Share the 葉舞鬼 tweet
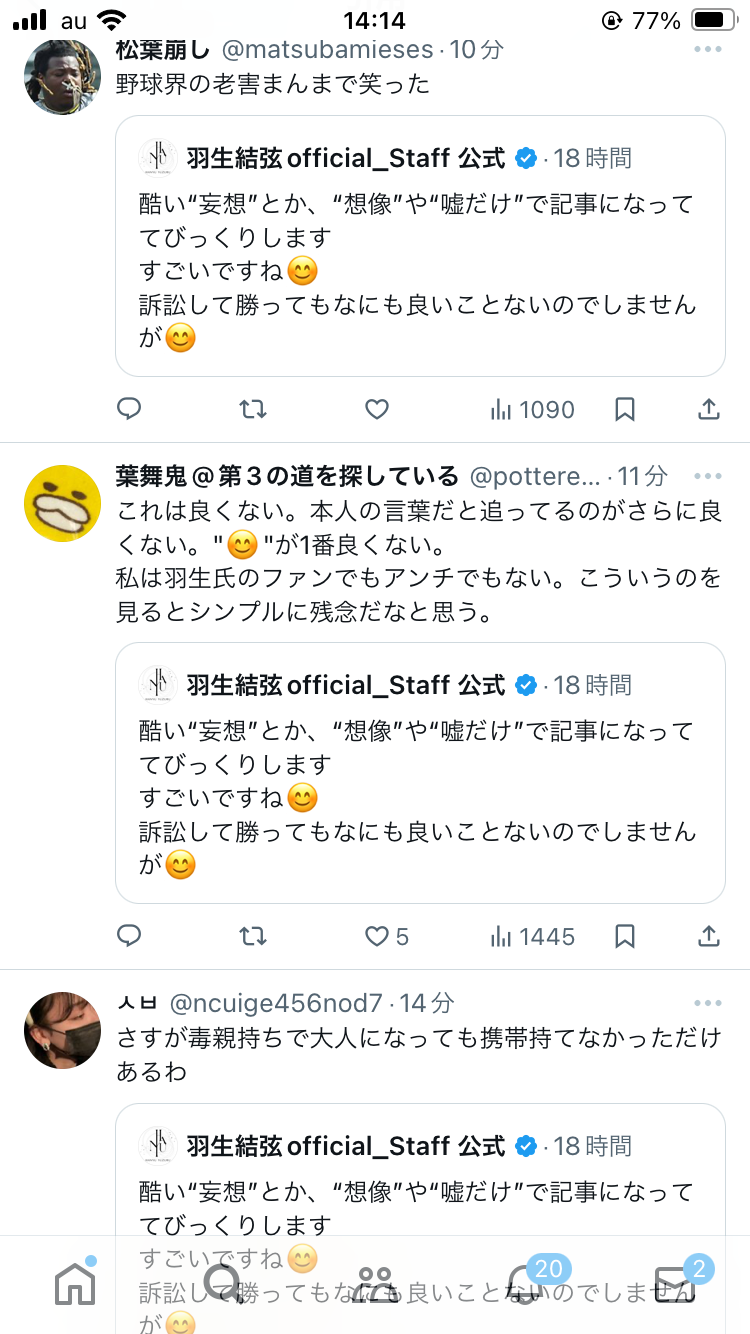This screenshot has height=1334, width=750. [708, 936]
